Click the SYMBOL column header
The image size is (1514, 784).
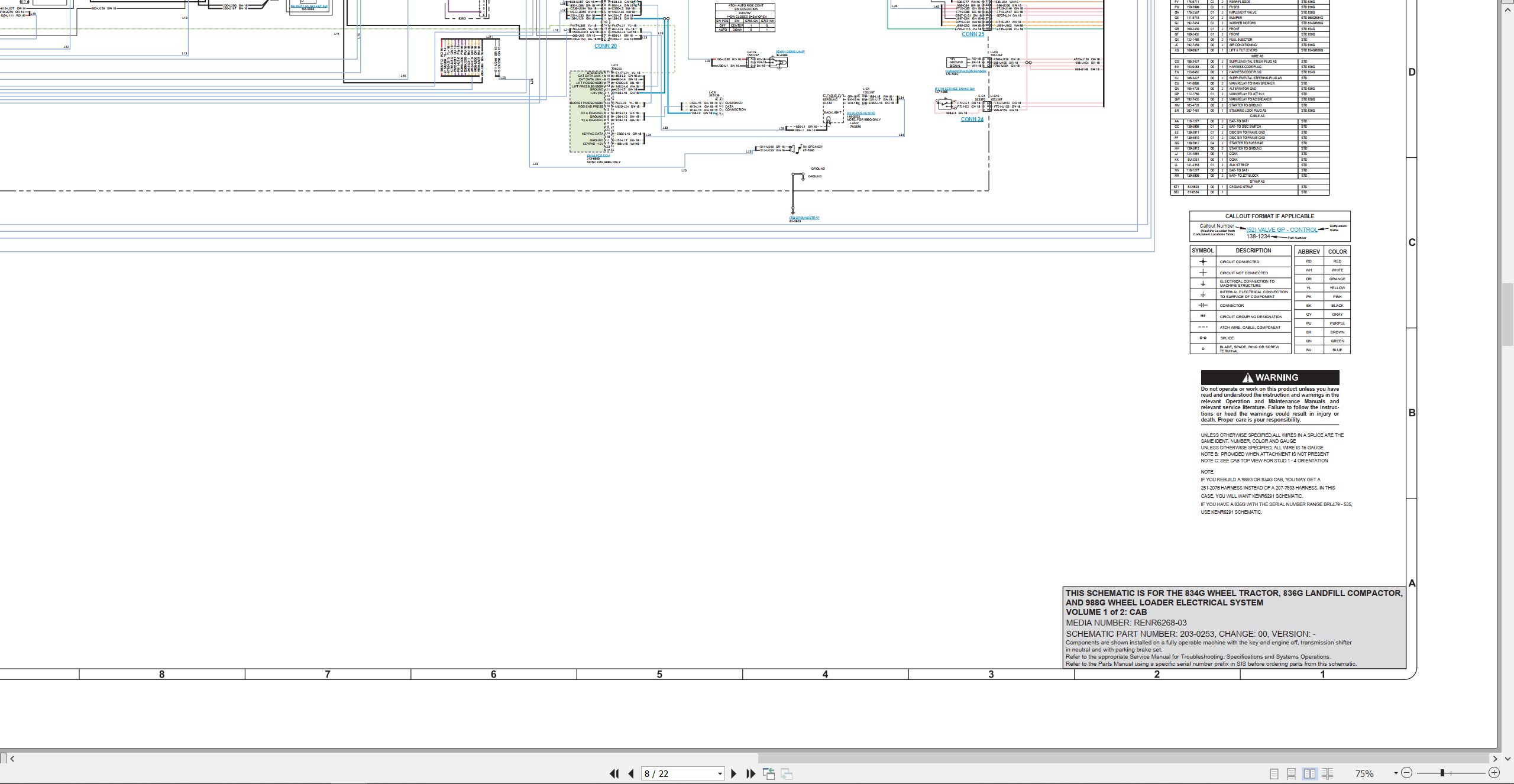1202,251
